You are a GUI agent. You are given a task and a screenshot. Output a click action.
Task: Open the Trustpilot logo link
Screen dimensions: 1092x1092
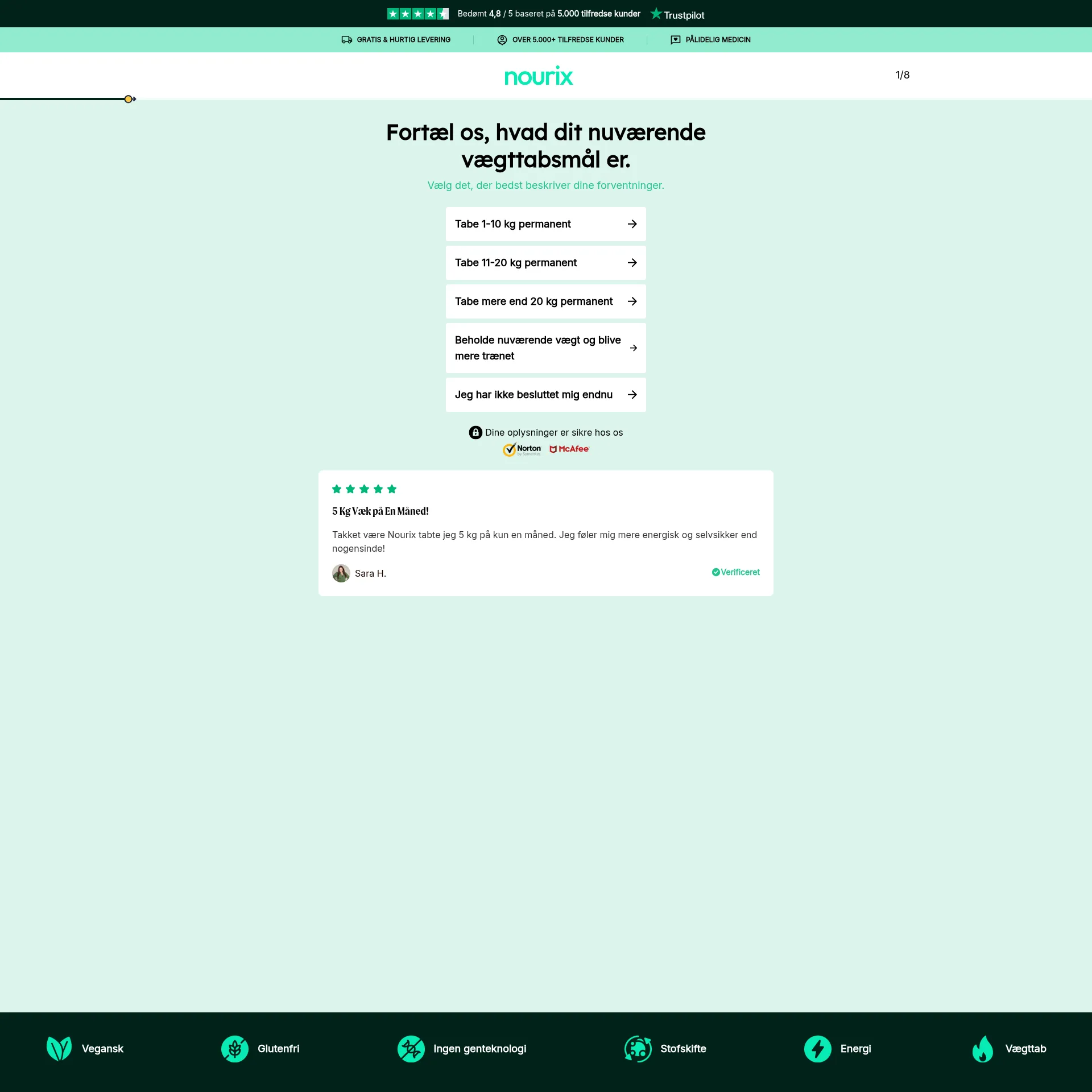coord(677,14)
